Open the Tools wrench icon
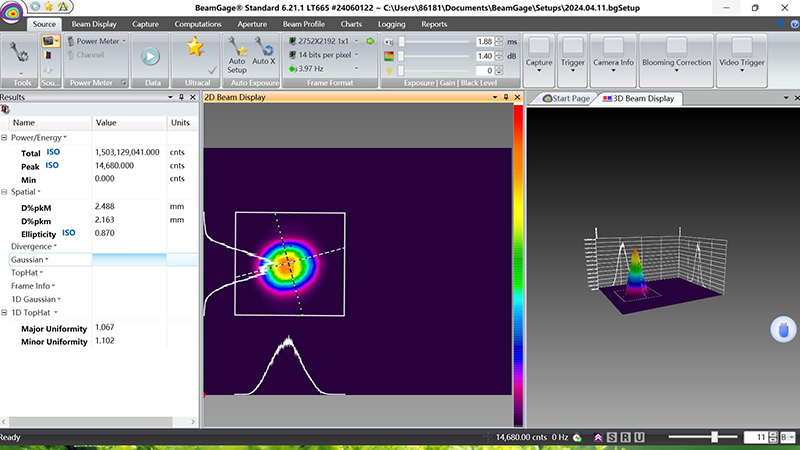The width and height of the screenshot is (800, 450). (x=18, y=50)
